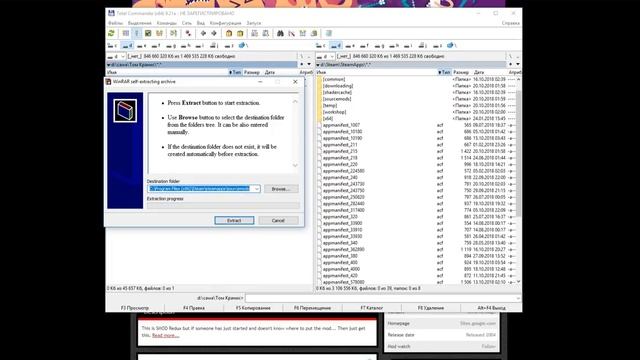Click right panel vertical scrollbar
Screen dimensions: 640x360
coord(518,180)
